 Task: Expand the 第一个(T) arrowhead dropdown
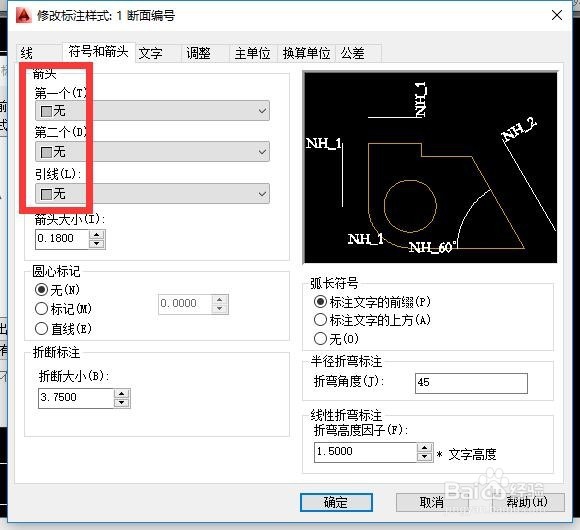tap(152, 111)
